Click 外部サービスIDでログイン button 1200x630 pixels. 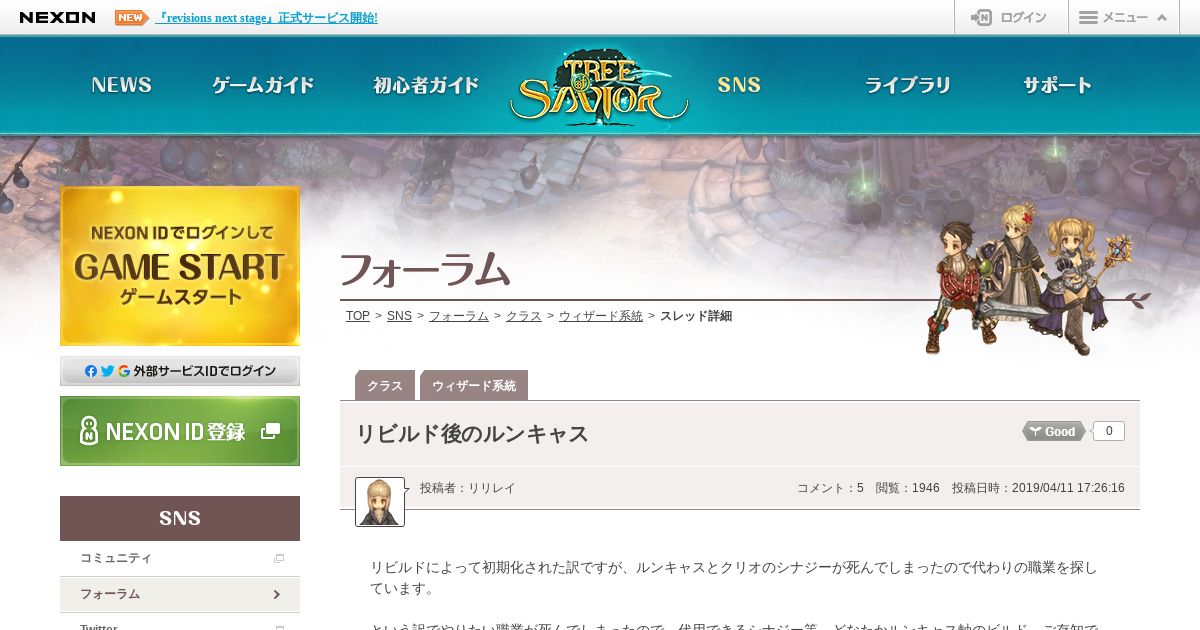[180, 371]
